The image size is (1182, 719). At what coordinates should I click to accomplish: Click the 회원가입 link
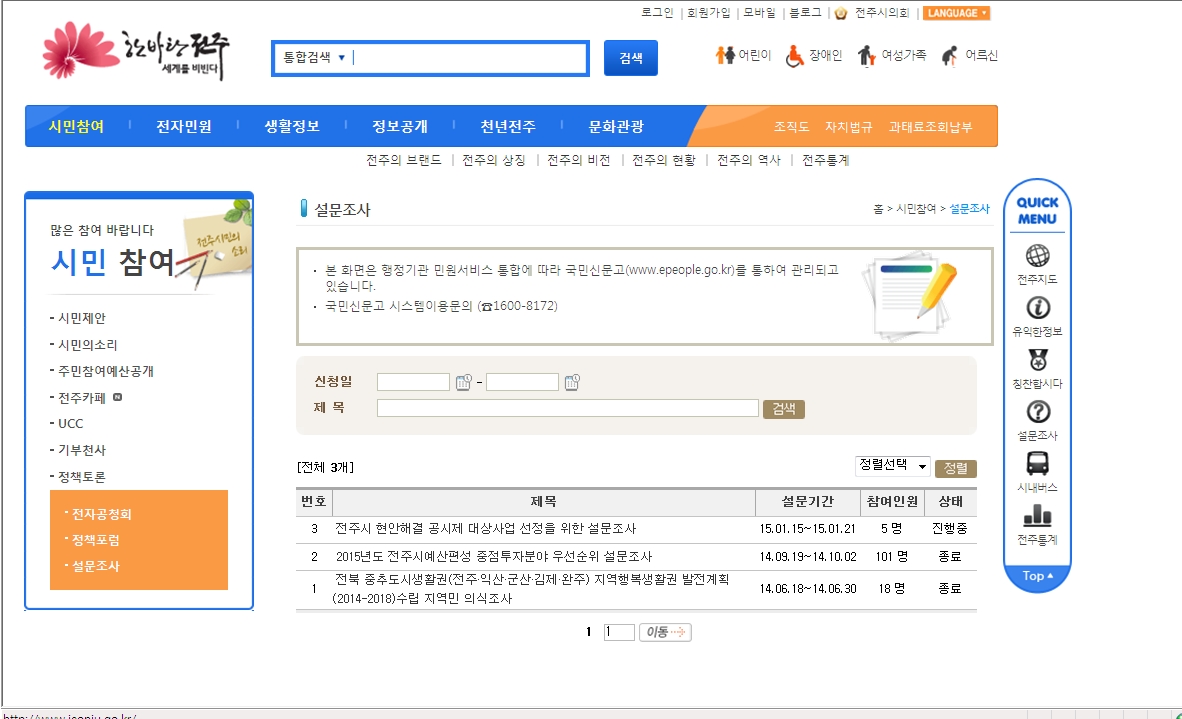[709, 13]
